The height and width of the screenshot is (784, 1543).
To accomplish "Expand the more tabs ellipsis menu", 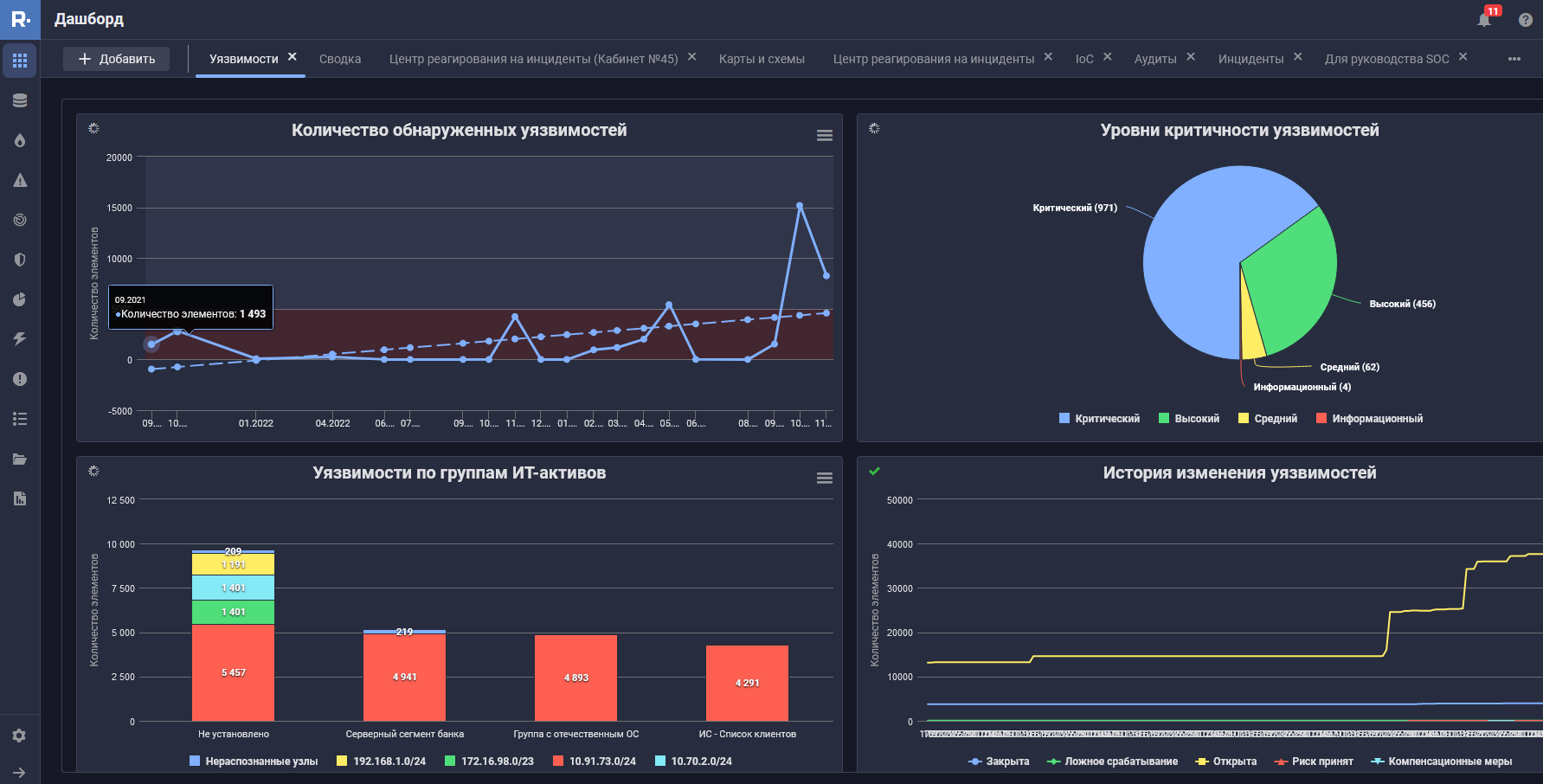I will click(1514, 59).
